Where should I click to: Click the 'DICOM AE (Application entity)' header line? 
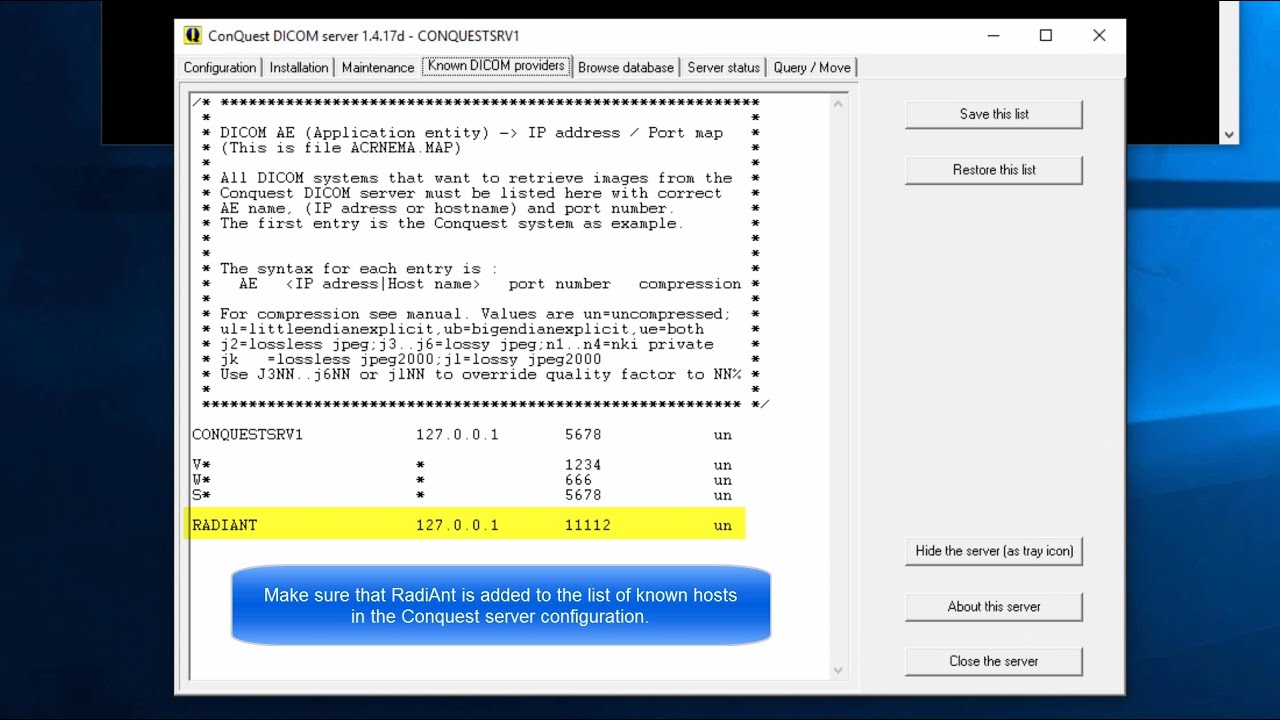coord(471,133)
